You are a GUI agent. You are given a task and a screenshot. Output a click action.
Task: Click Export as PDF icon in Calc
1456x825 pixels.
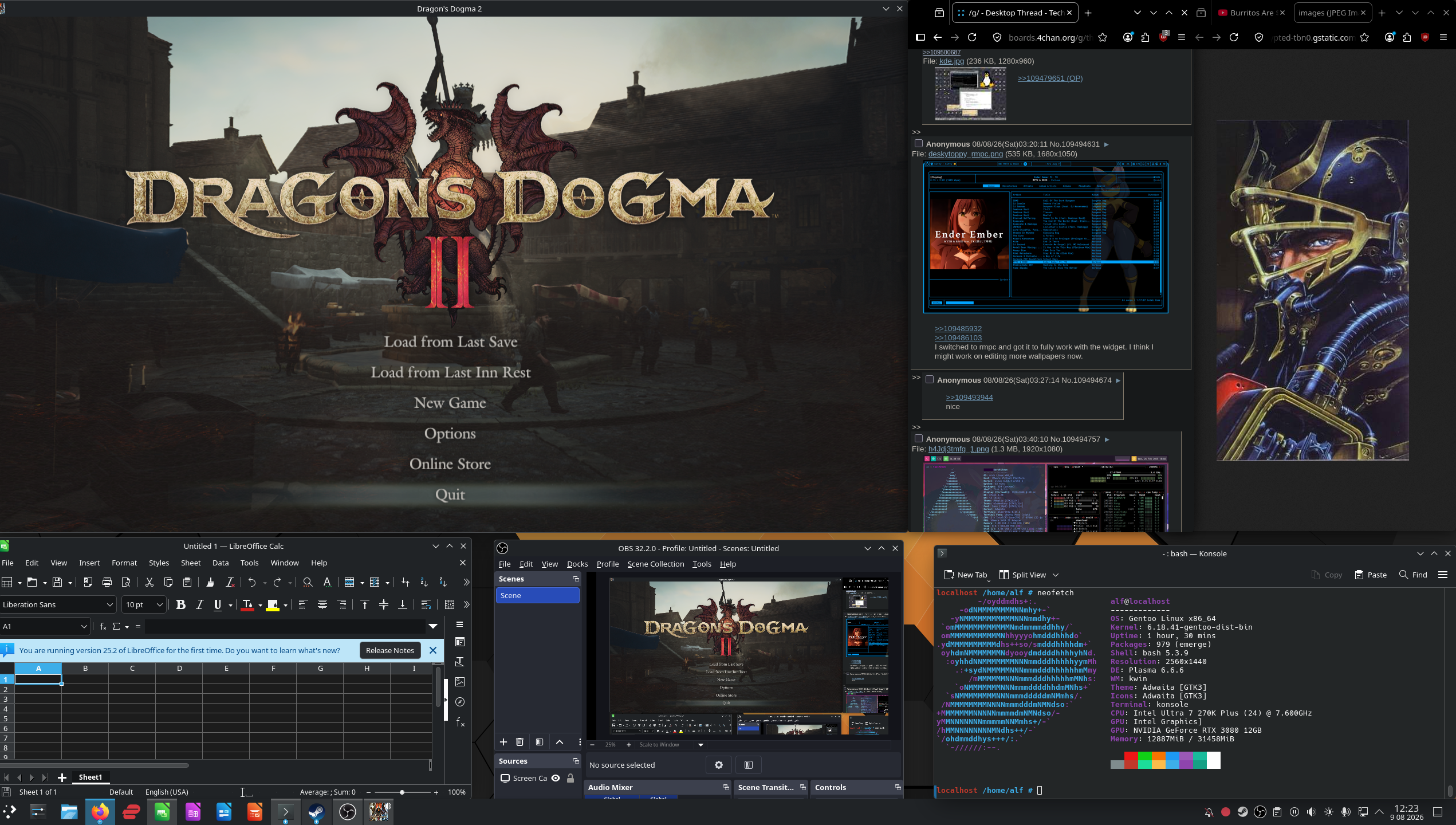(88, 582)
